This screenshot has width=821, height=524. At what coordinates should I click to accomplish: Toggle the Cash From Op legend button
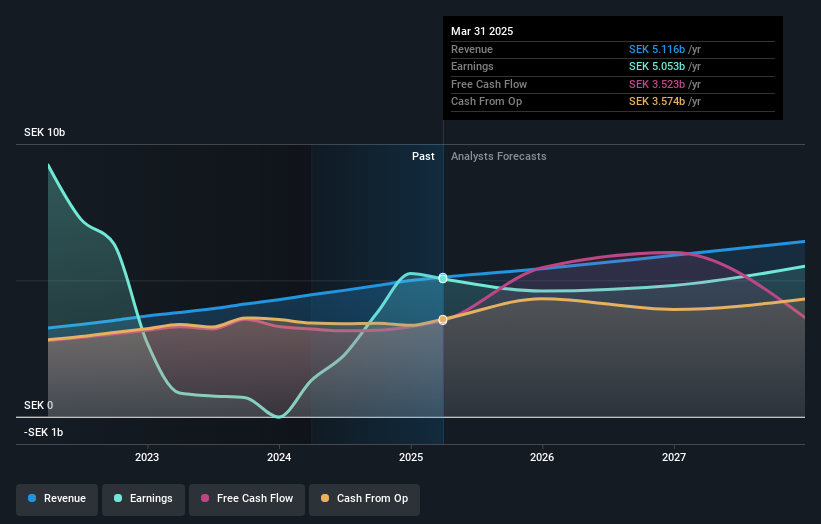click(364, 499)
